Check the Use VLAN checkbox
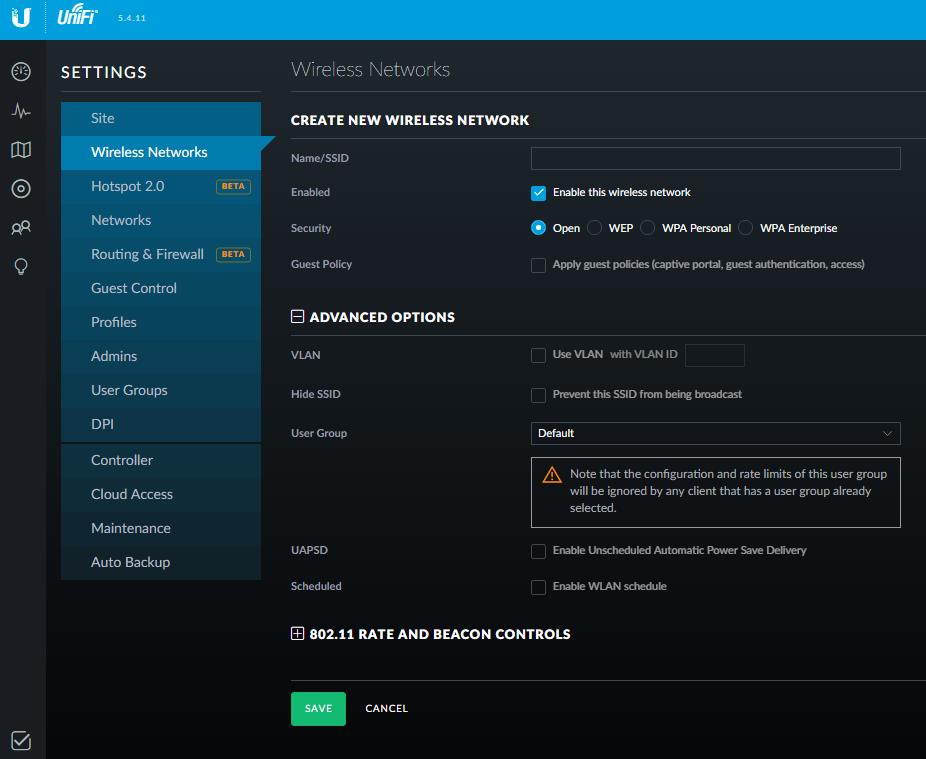 click(538, 355)
